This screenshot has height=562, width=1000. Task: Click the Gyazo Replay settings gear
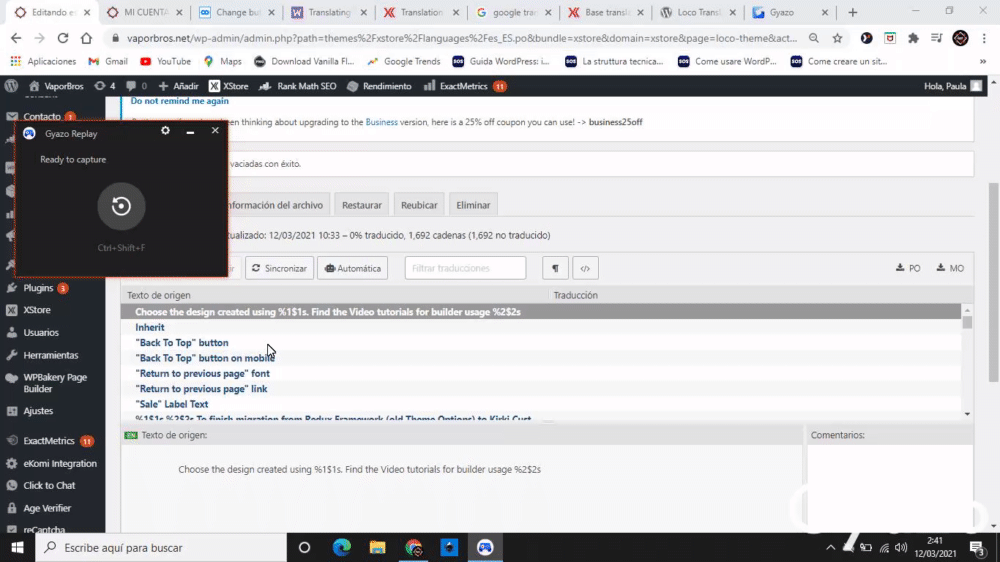pyautogui.click(x=165, y=130)
